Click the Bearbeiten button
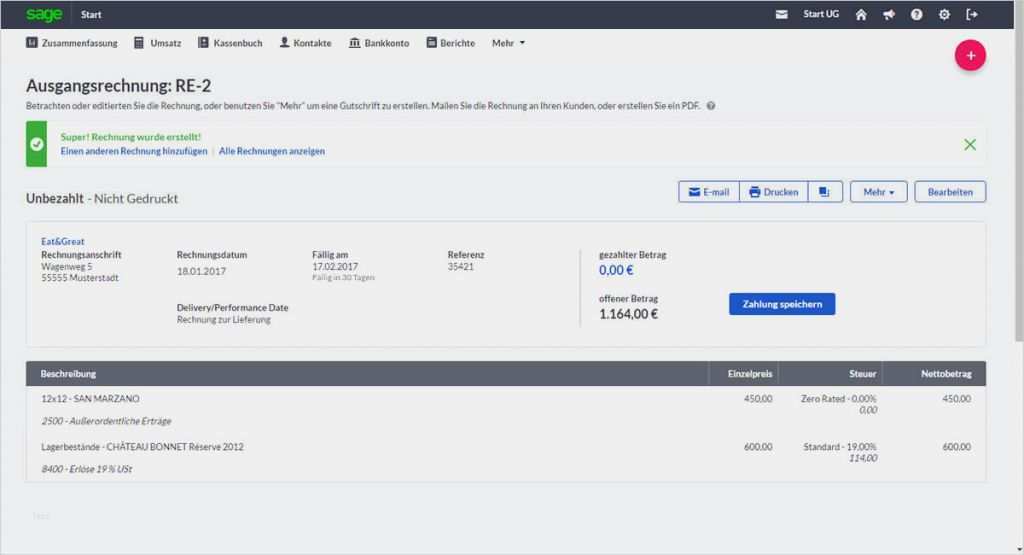Image resolution: width=1024 pixels, height=555 pixels. click(950, 192)
